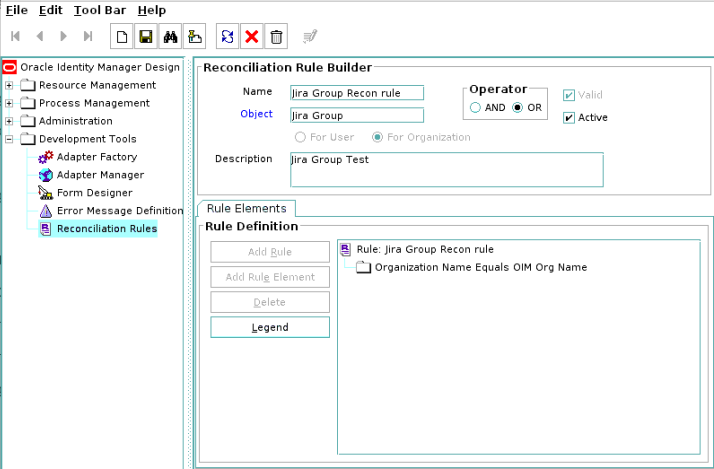714x469 pixels.
Task: Expand the Administration tree node
Action: pyautogui.click(x=9, y=121)
